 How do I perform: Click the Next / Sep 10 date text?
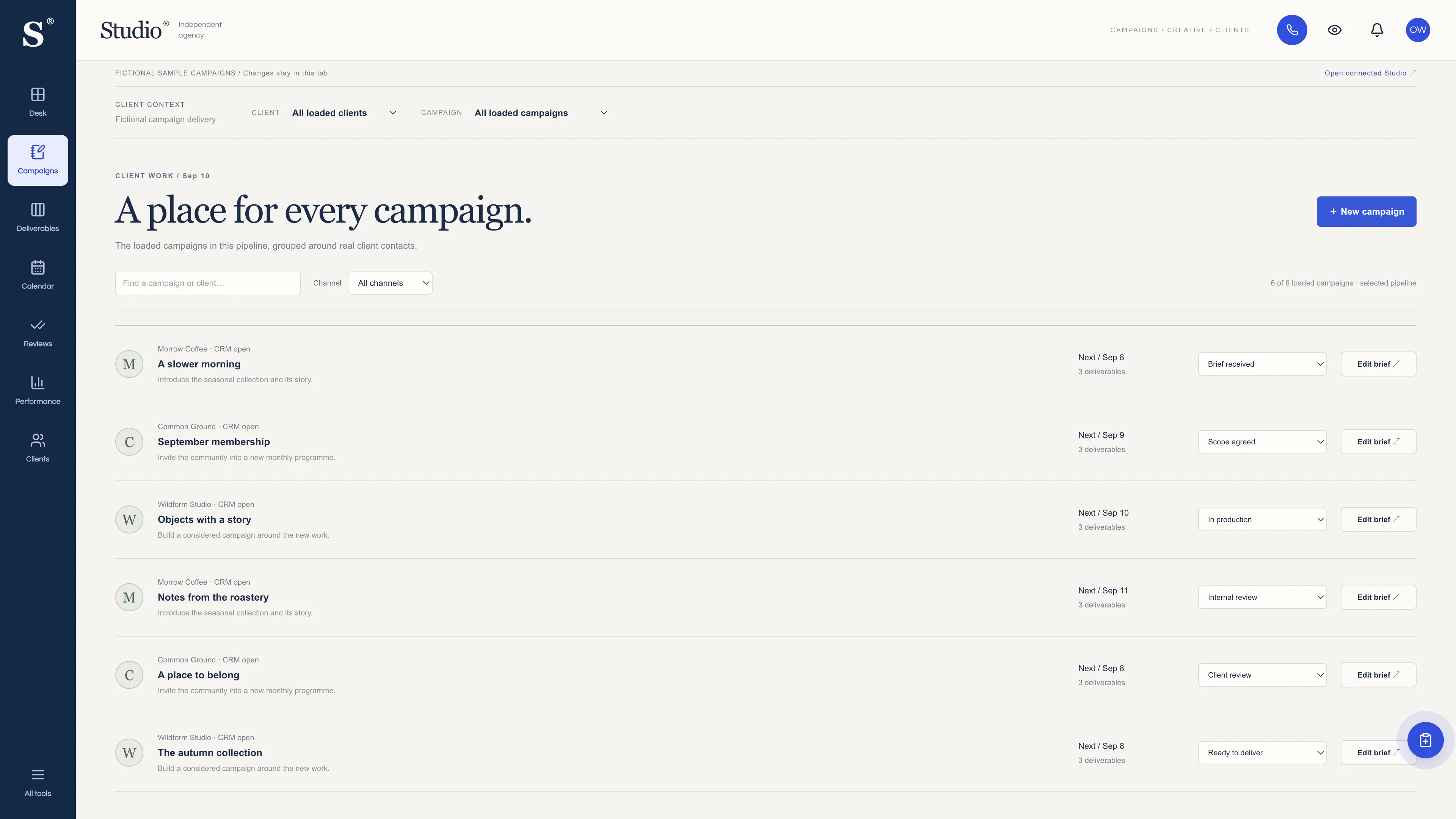click(x=1103, y=513)
